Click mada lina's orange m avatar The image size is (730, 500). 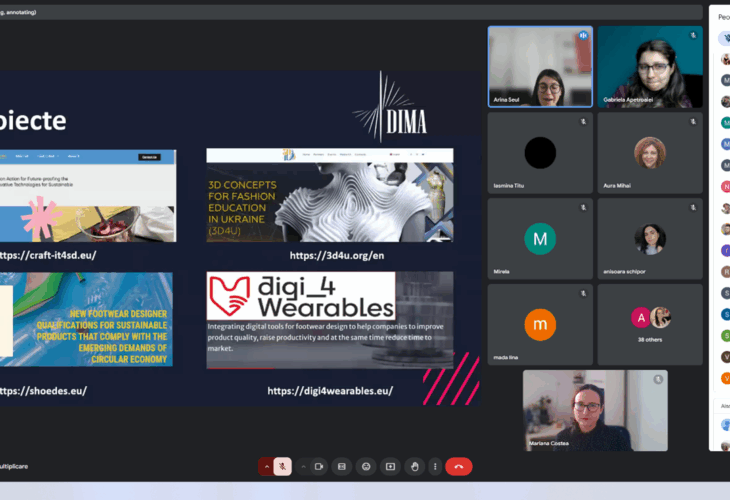[540, 324]
